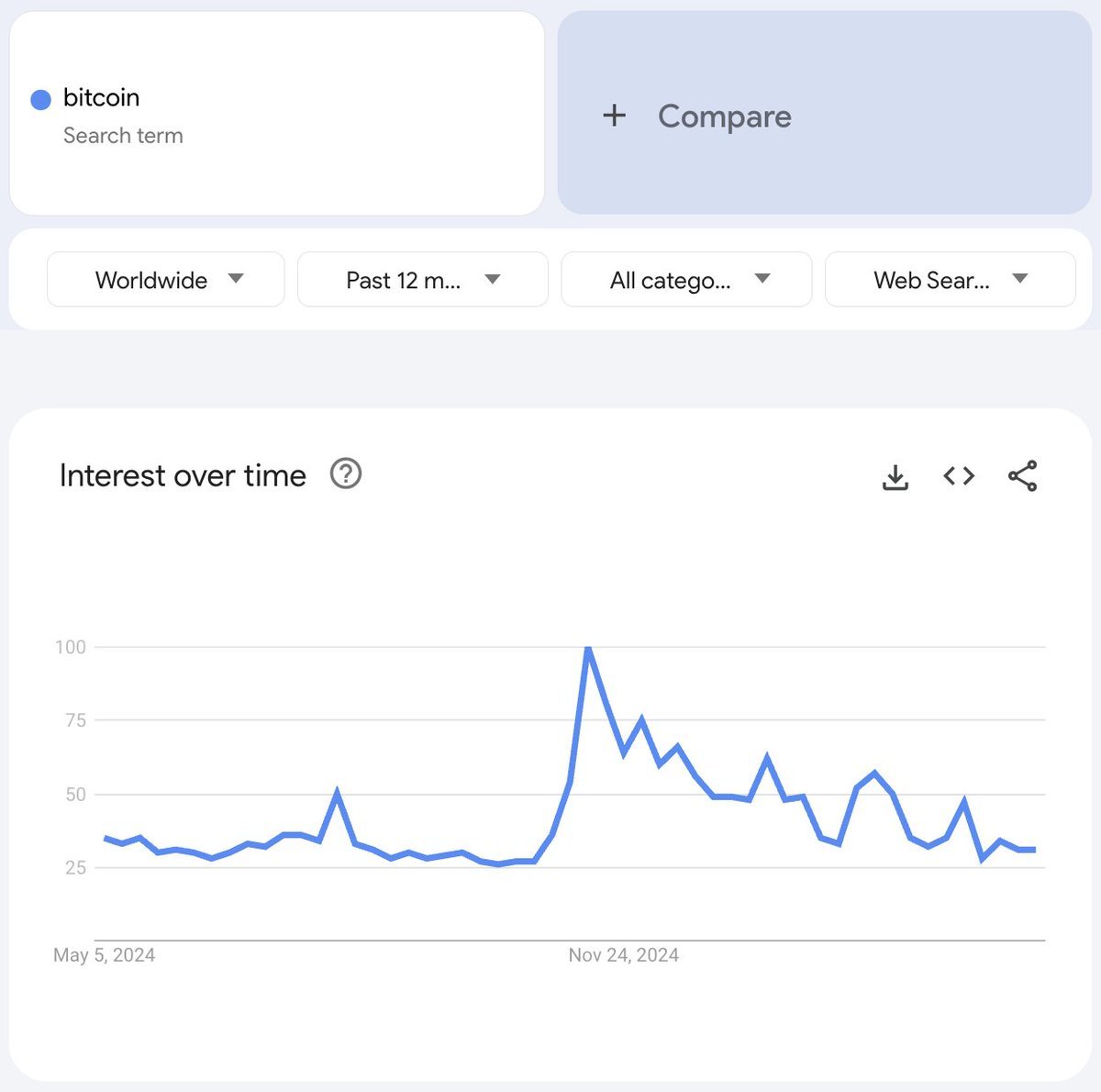
Task: Click the Interest over time heading
Action: 183,475
